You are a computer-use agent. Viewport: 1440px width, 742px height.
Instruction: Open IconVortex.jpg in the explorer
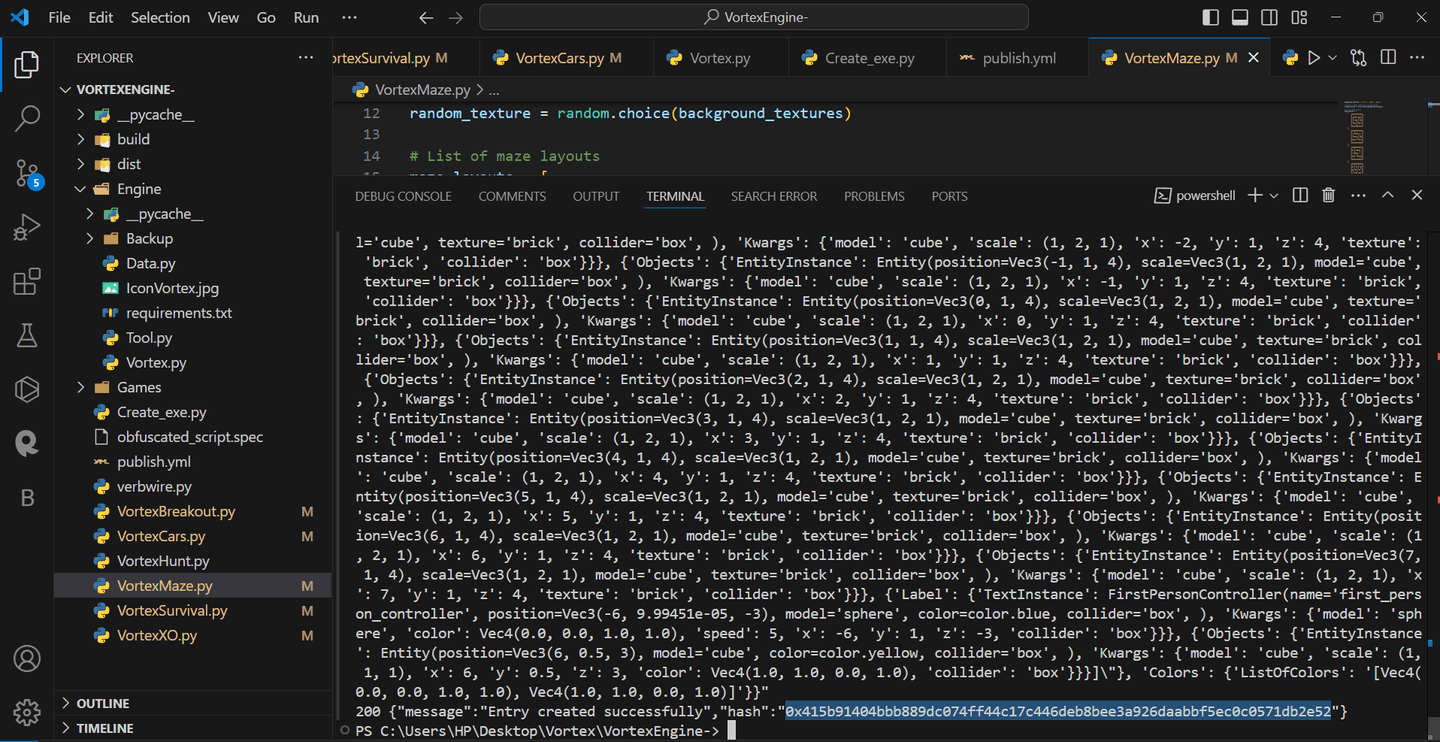coord(193,288)
